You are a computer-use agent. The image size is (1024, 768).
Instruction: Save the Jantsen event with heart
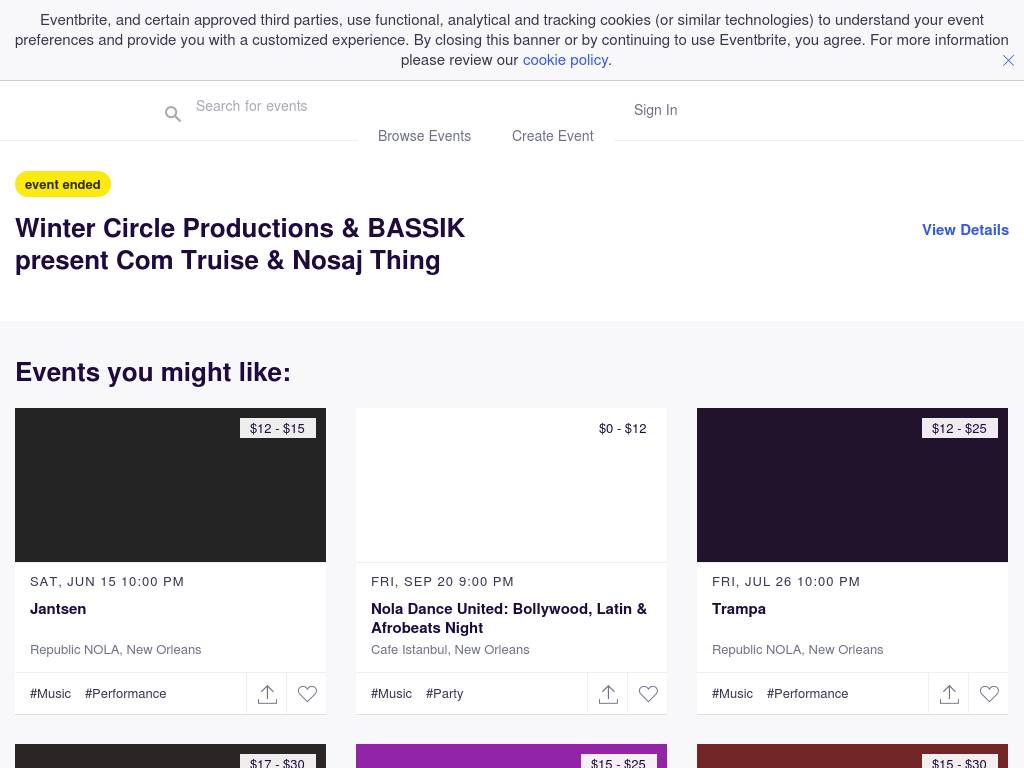307,694
